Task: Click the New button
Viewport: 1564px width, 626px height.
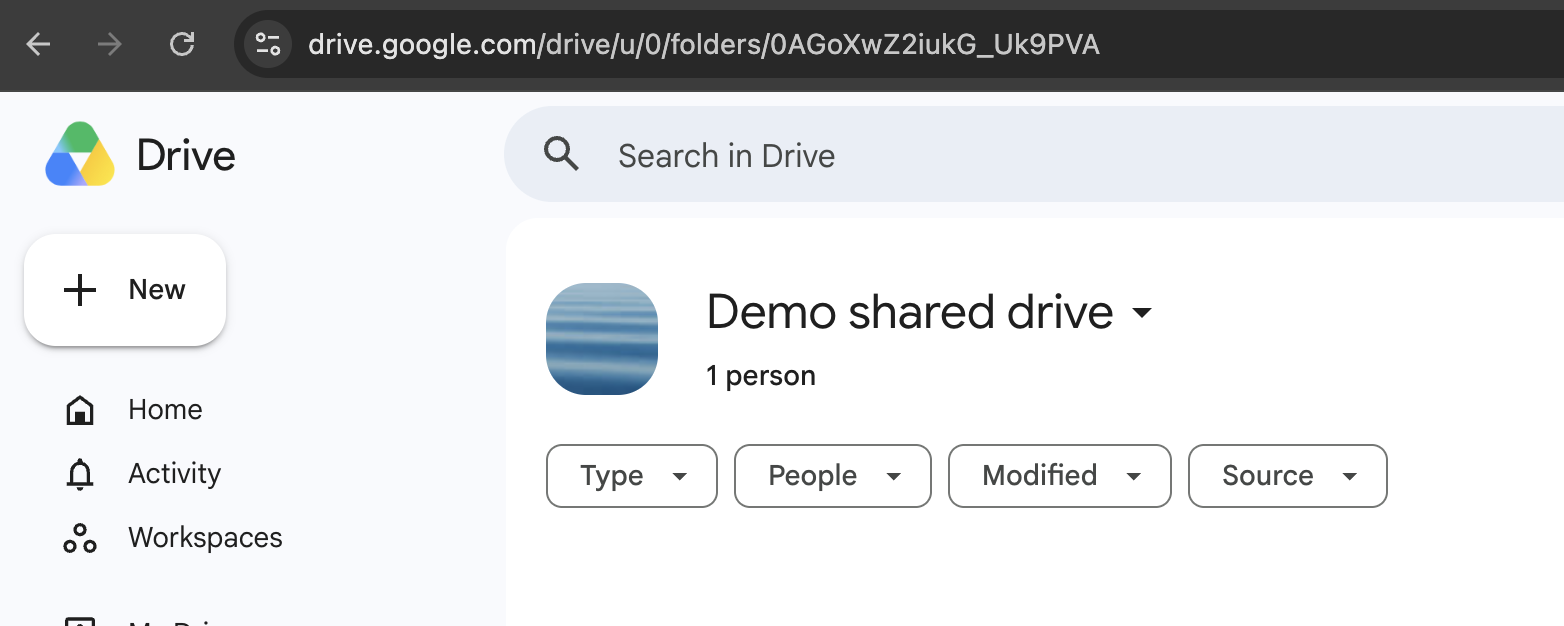Action: [x=125, y=290]
